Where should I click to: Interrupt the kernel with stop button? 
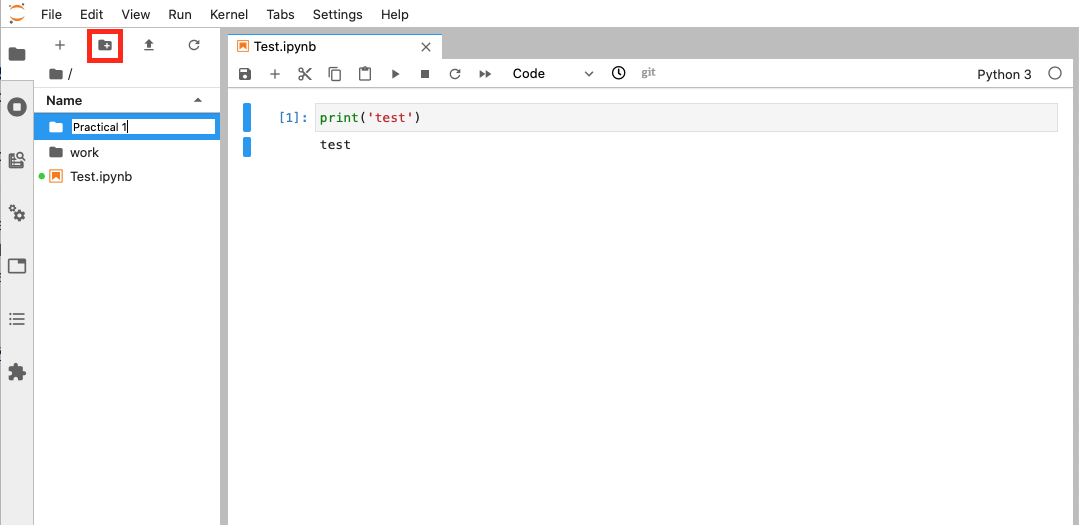coord(425,74)
